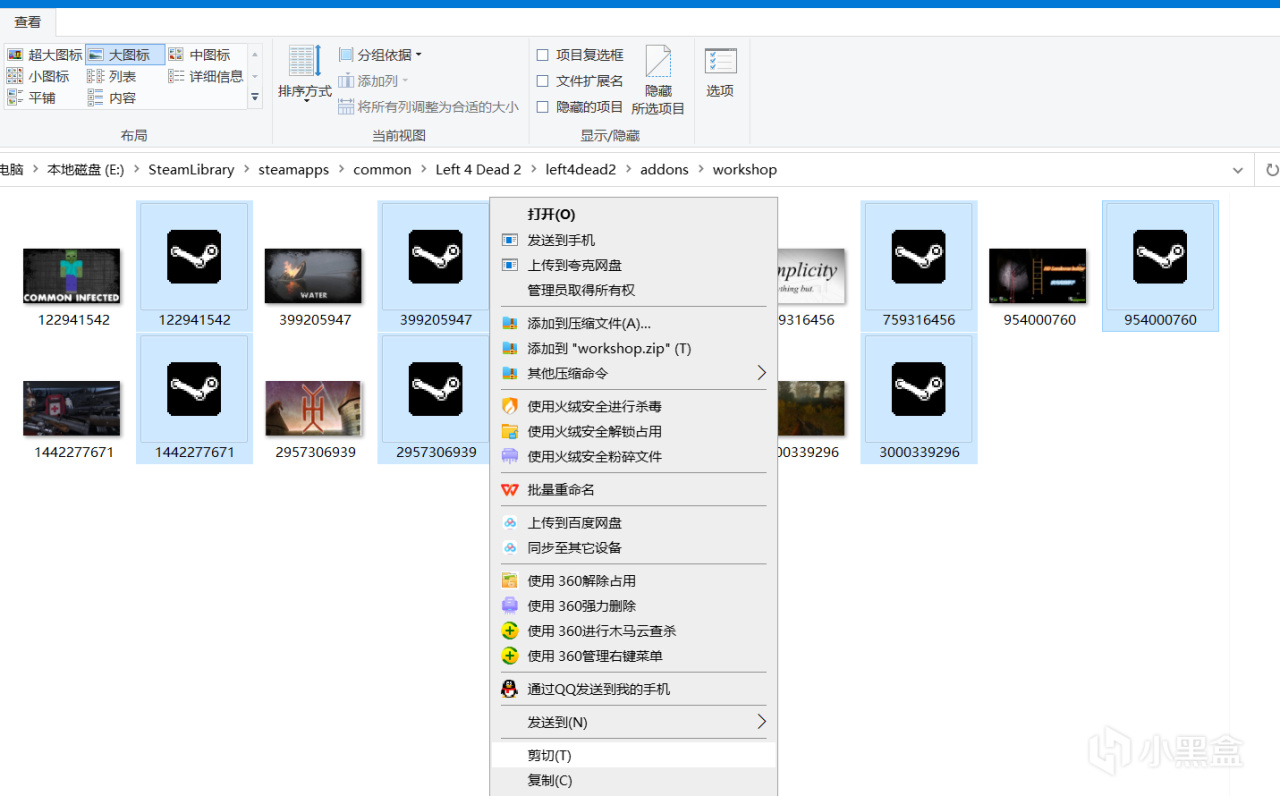Switch to 查看 ribbon tab
This screenshot has height=796, width=1280.
tap(28, 22)
